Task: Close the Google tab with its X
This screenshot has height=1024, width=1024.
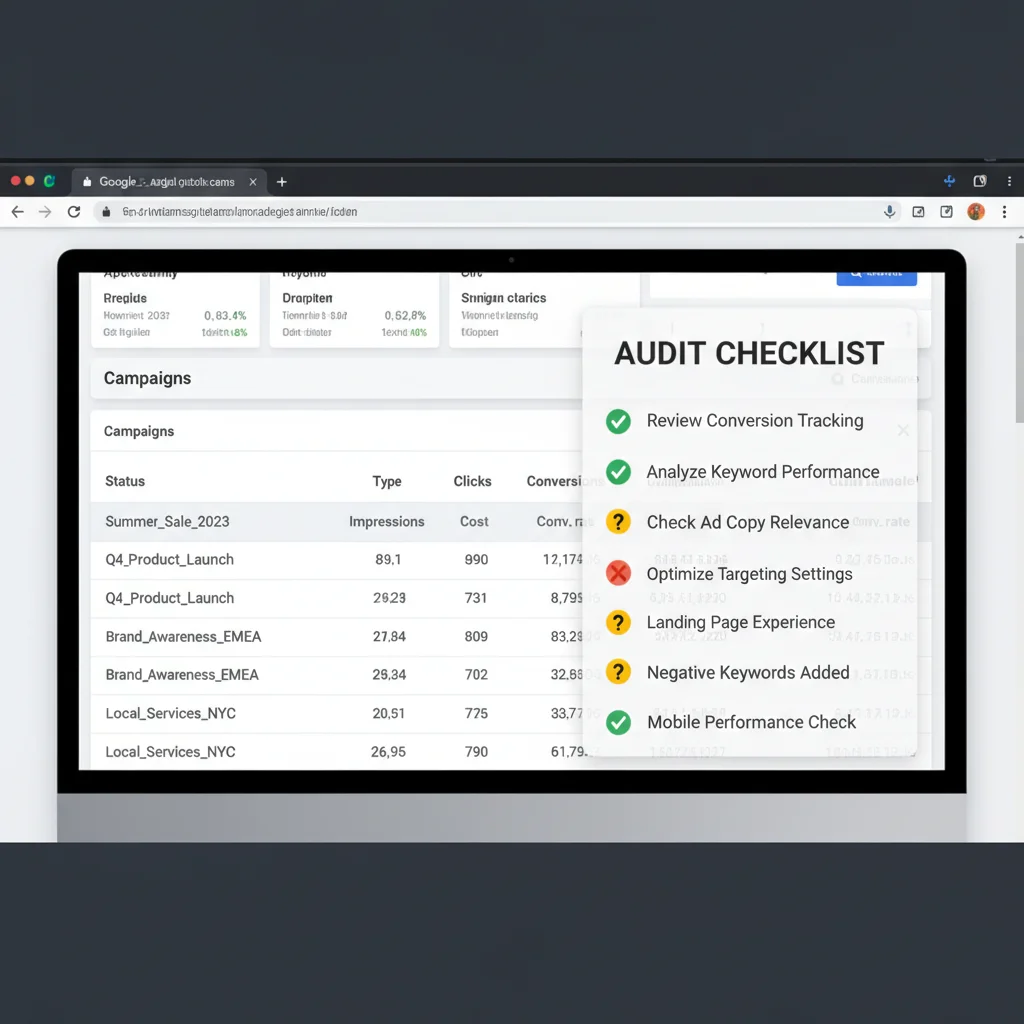Action: click(x=253, y=182)
